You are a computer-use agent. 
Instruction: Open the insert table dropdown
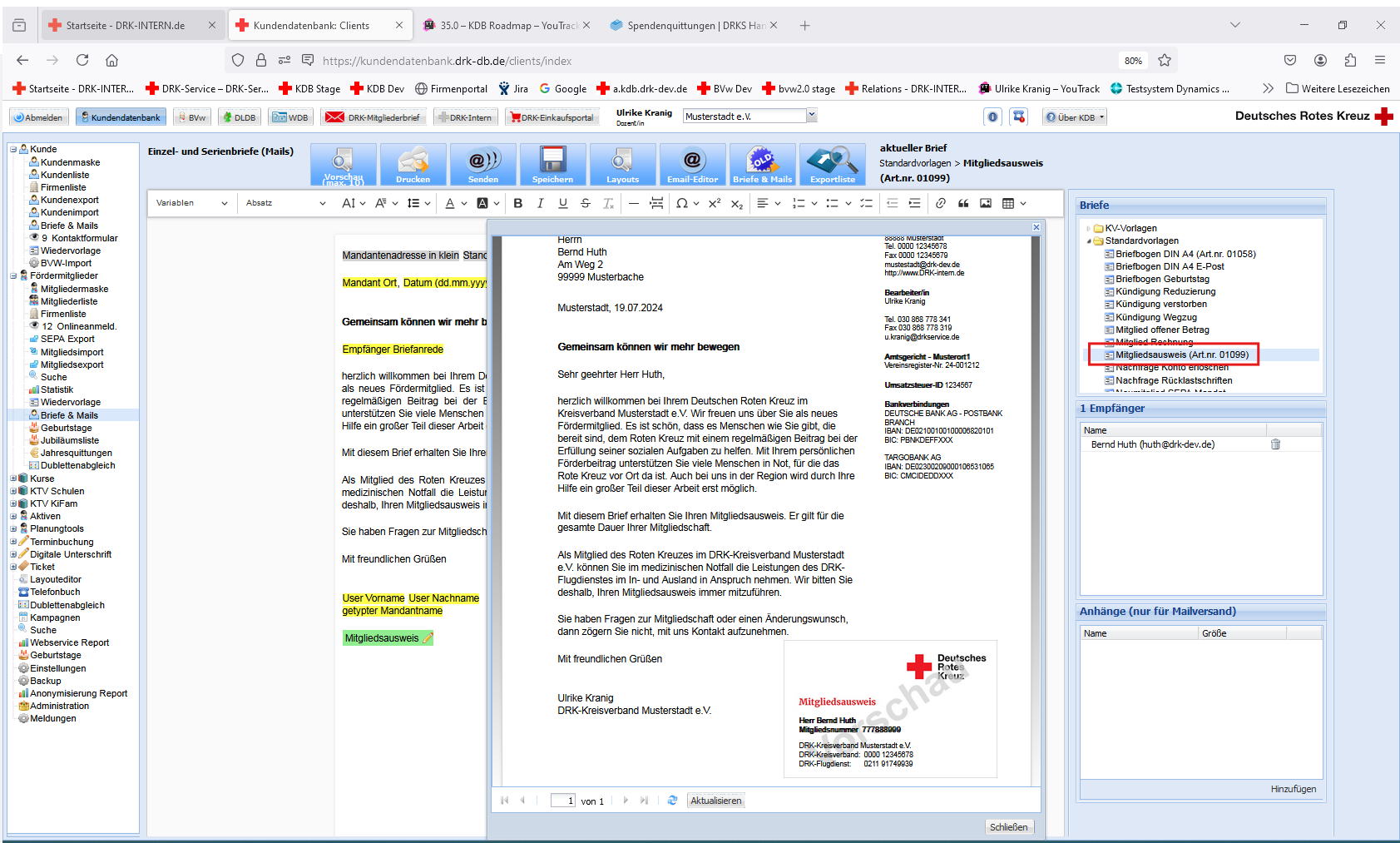(1014, 203)
